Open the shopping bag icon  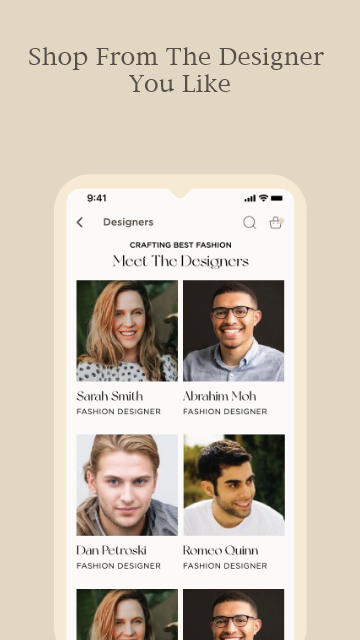(276, 222)
